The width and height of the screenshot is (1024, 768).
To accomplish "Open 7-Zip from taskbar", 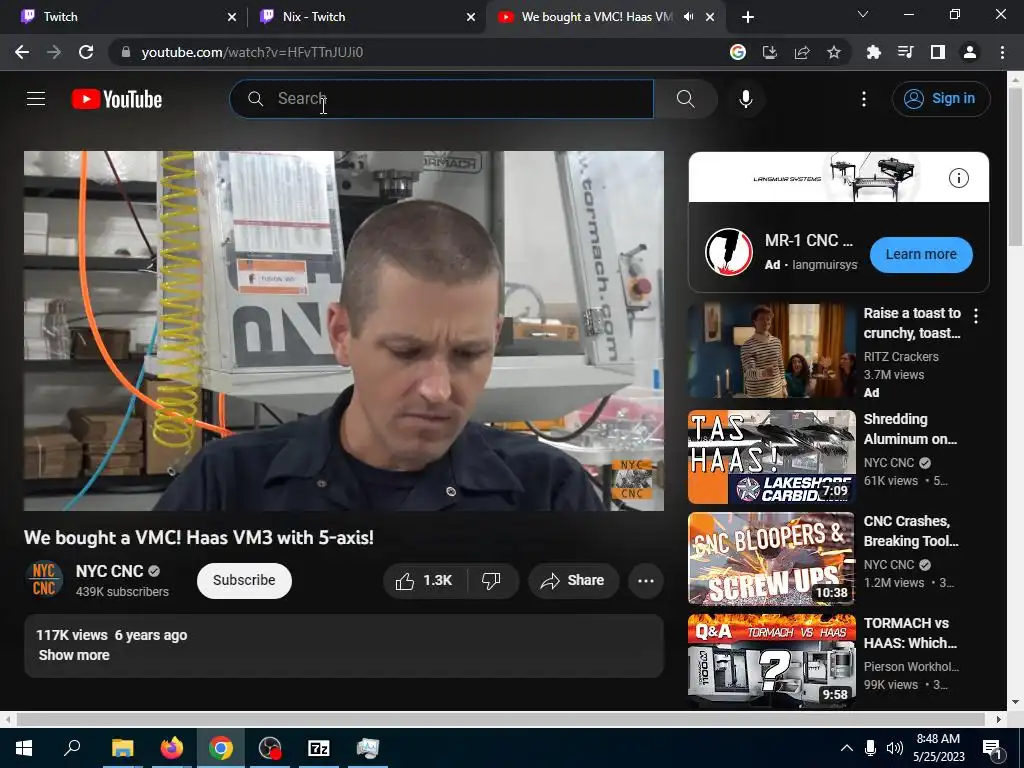I will coord(319,748).
